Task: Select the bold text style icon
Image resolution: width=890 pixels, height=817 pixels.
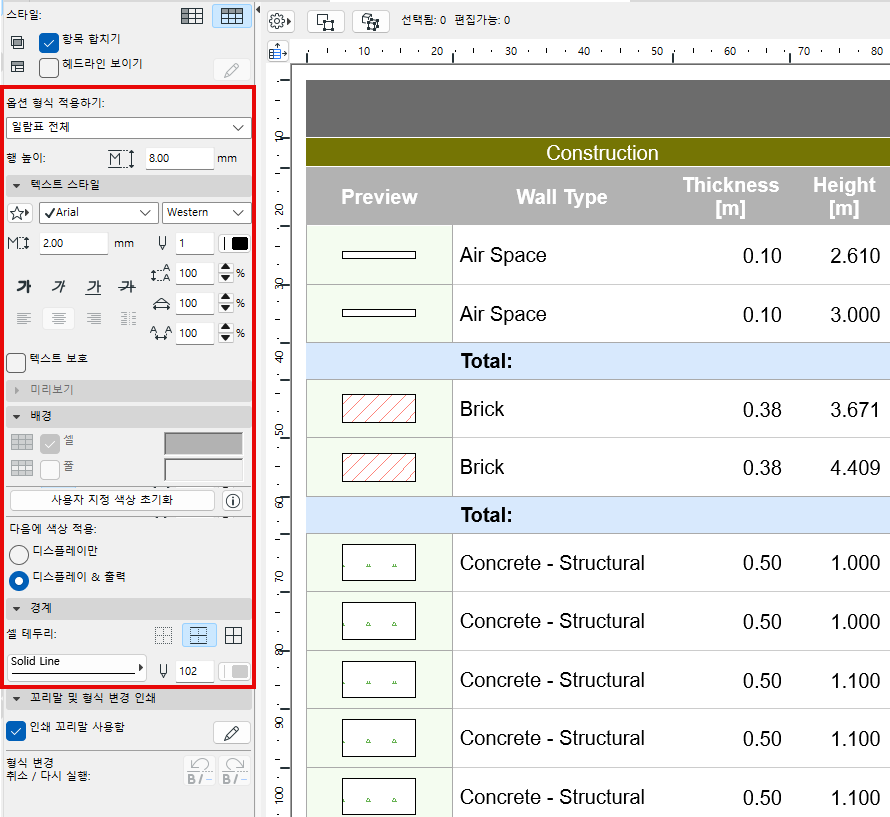Action: click(x=24, y=286)
